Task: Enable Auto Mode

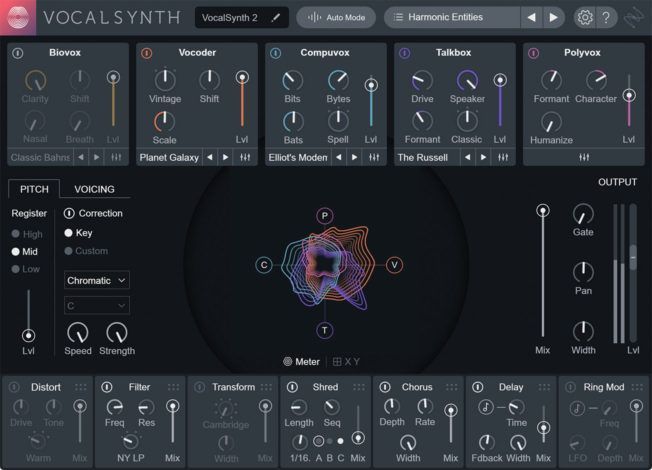Action: tap(336, 17)
